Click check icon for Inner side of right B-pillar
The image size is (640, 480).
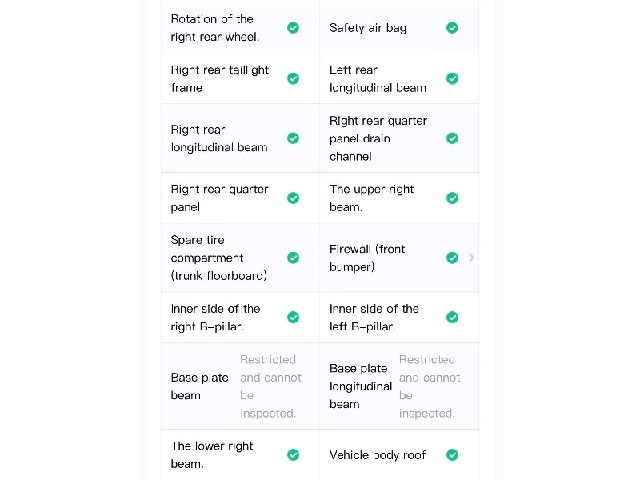(x=293, y=317)
